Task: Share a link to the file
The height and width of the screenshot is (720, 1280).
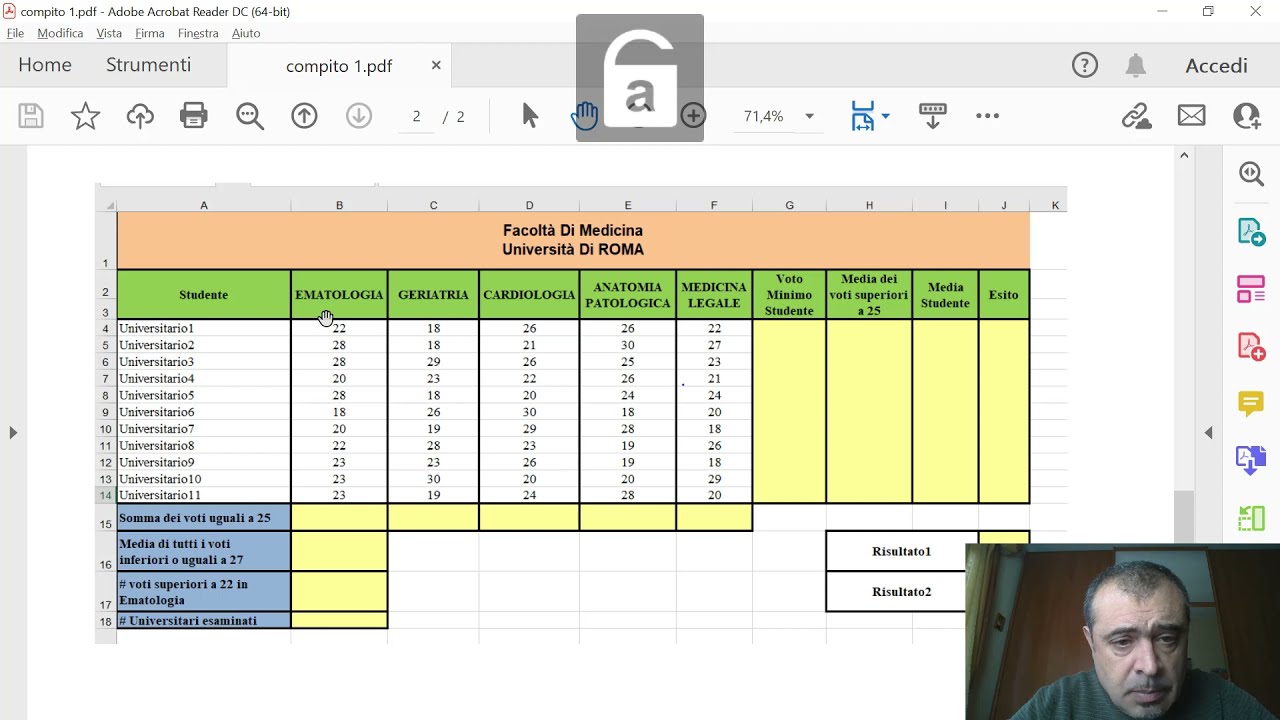Action: click(x=1136, y=116)
